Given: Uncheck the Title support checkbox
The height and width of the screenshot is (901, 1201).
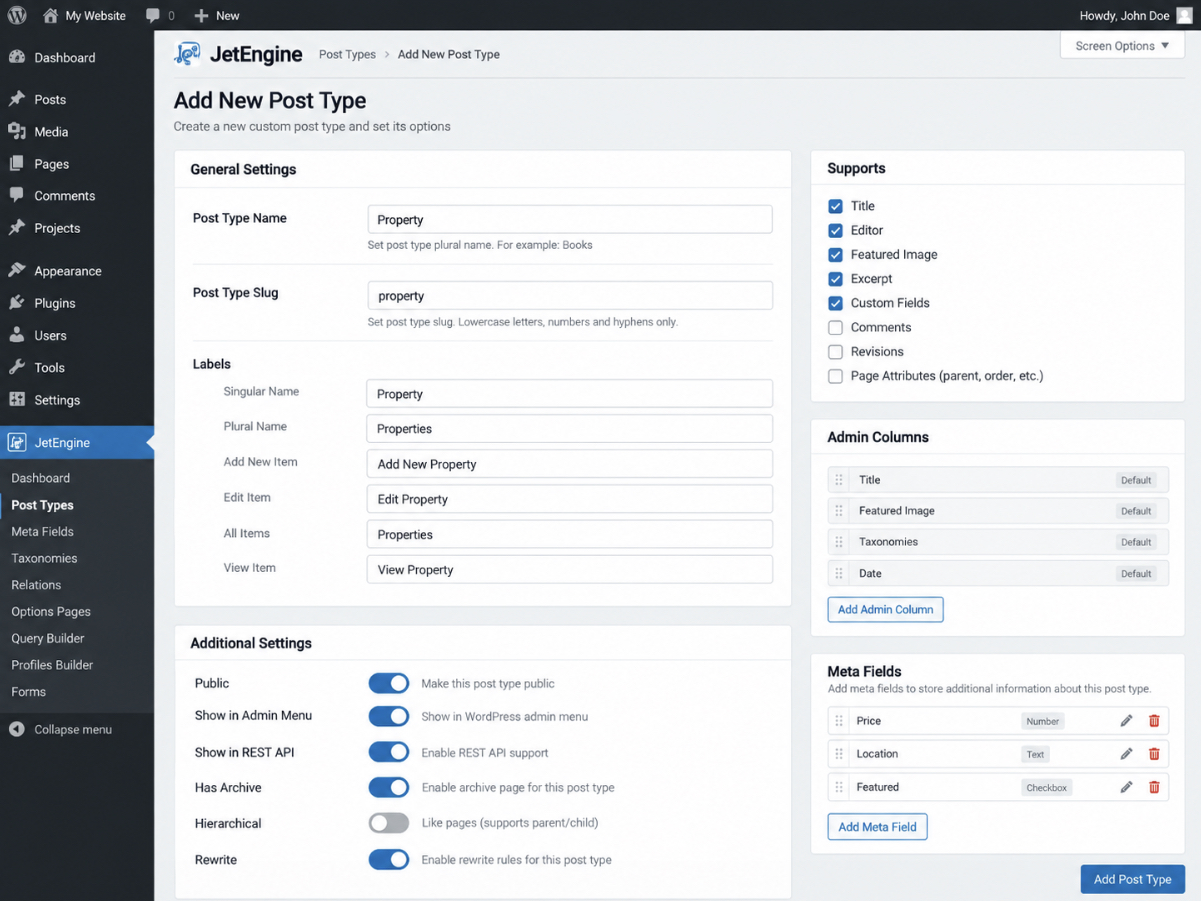Looking at the screenshot, I should pyautogui.click(x=835, y=206).
